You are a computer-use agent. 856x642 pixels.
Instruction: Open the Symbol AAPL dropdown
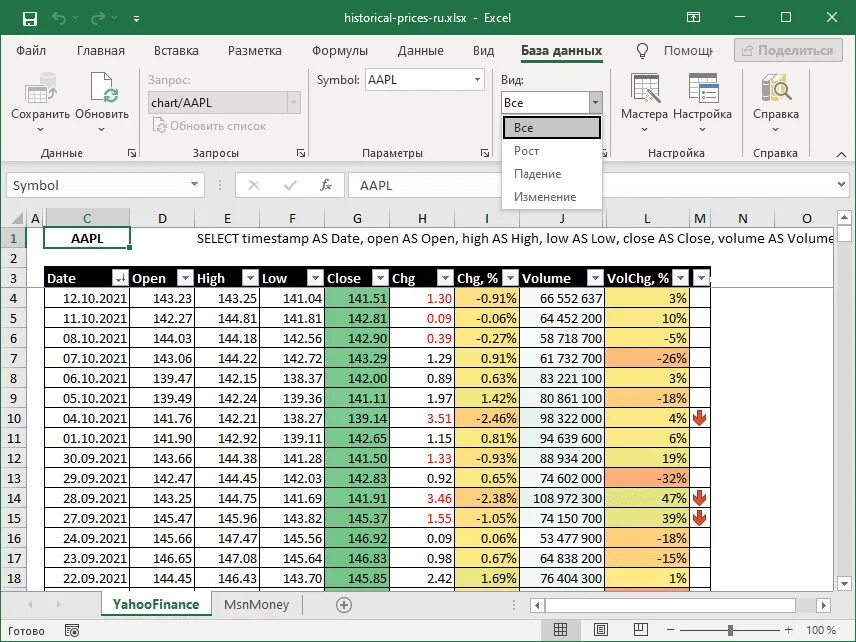click(477, 80)
